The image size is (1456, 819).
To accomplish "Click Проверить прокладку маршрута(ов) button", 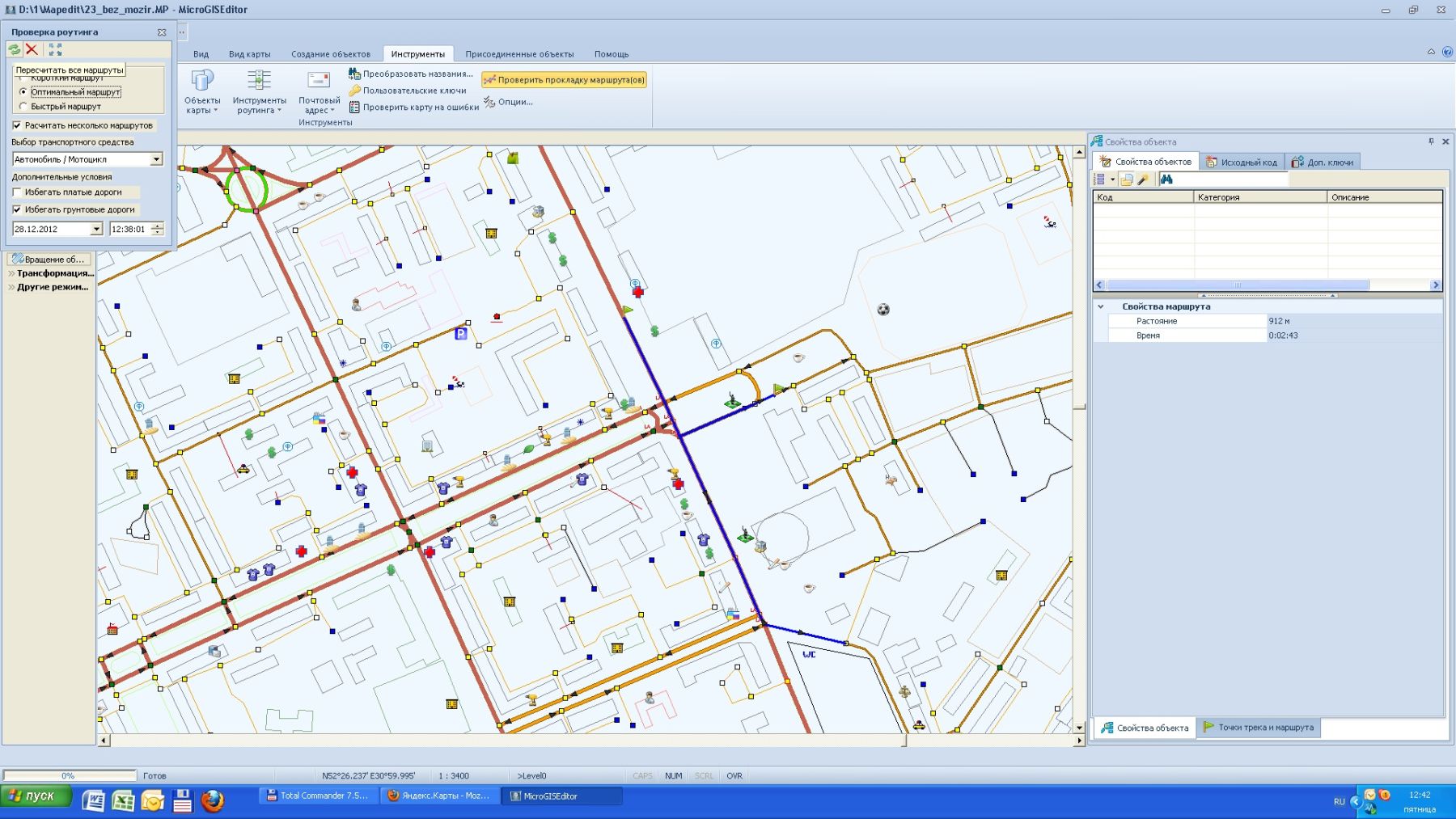I will click(564, 80).
